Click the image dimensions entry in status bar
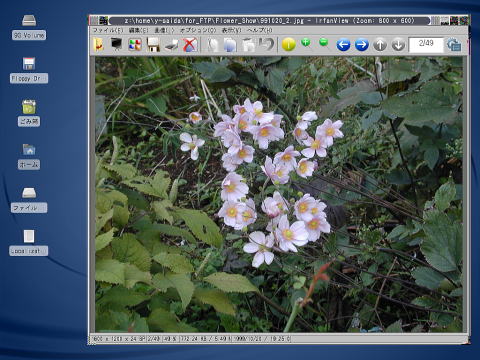 click(118, 339)
